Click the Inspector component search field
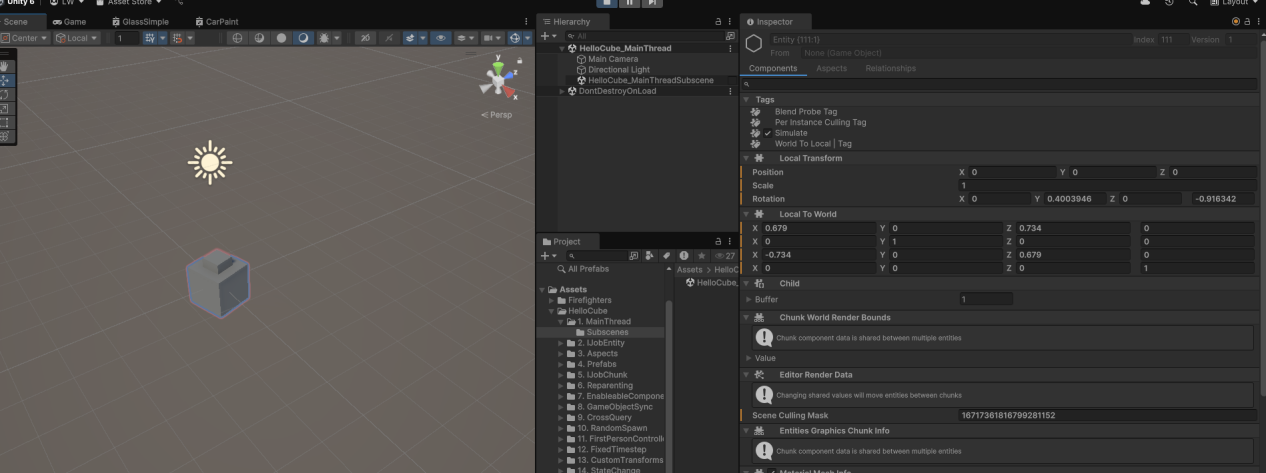Viewport: 1266px width, 473px height. tap(999, 84)
